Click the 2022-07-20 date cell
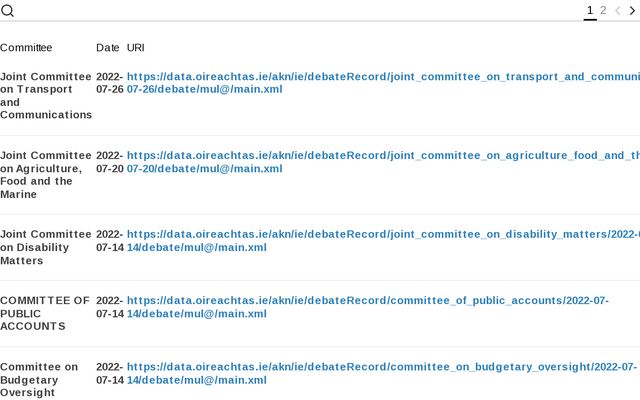The width and height of the screenshot is (640, 400). [x=110, y=162]
